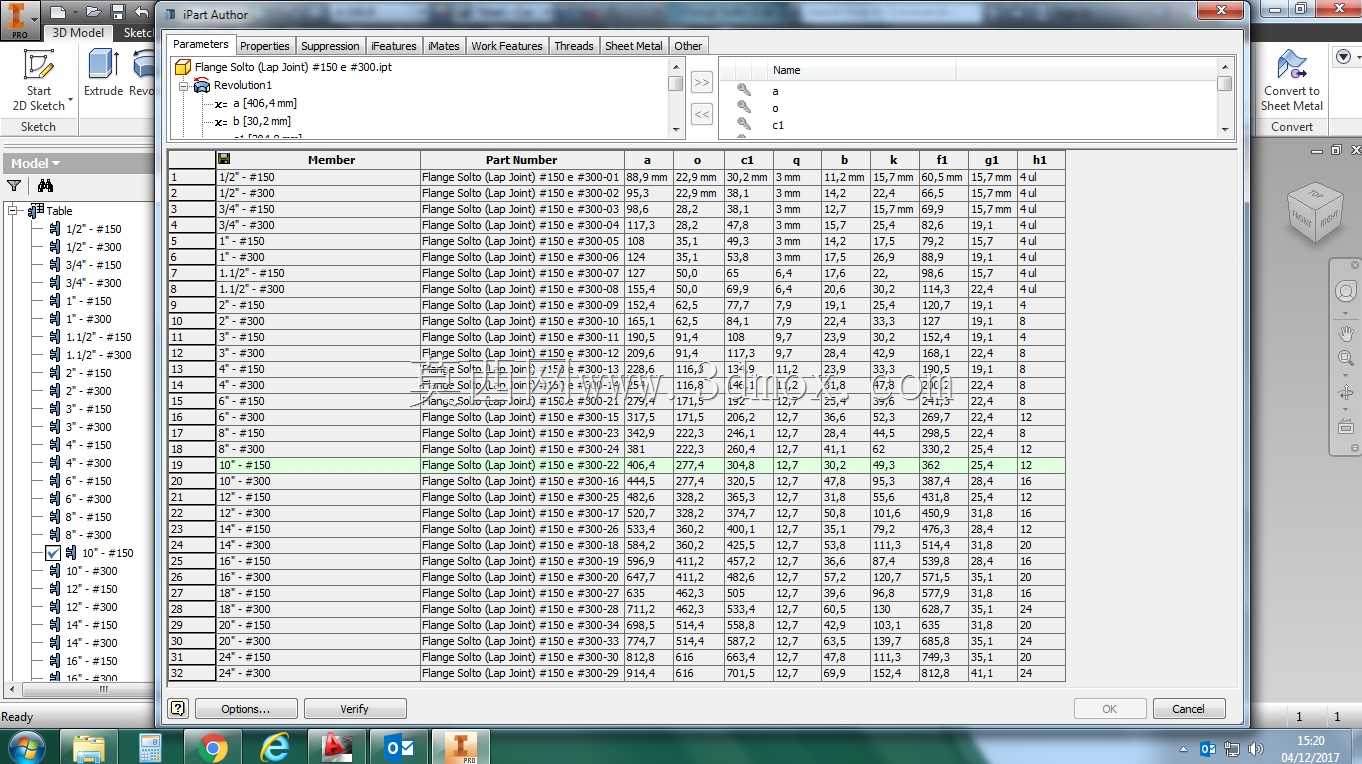
Task: Click the Verify button
Action: pos(355,709)
